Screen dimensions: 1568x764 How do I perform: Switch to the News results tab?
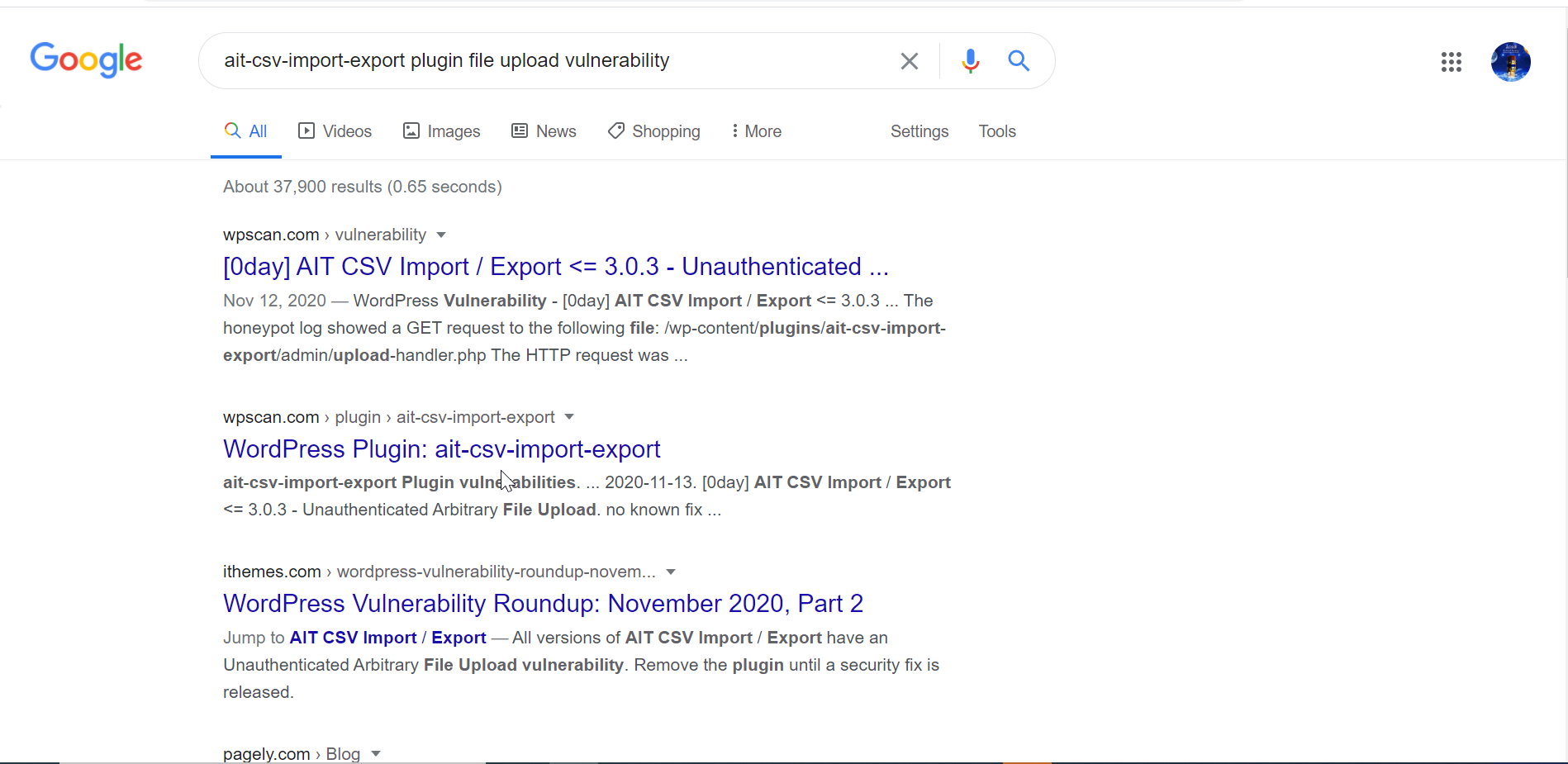544,131
